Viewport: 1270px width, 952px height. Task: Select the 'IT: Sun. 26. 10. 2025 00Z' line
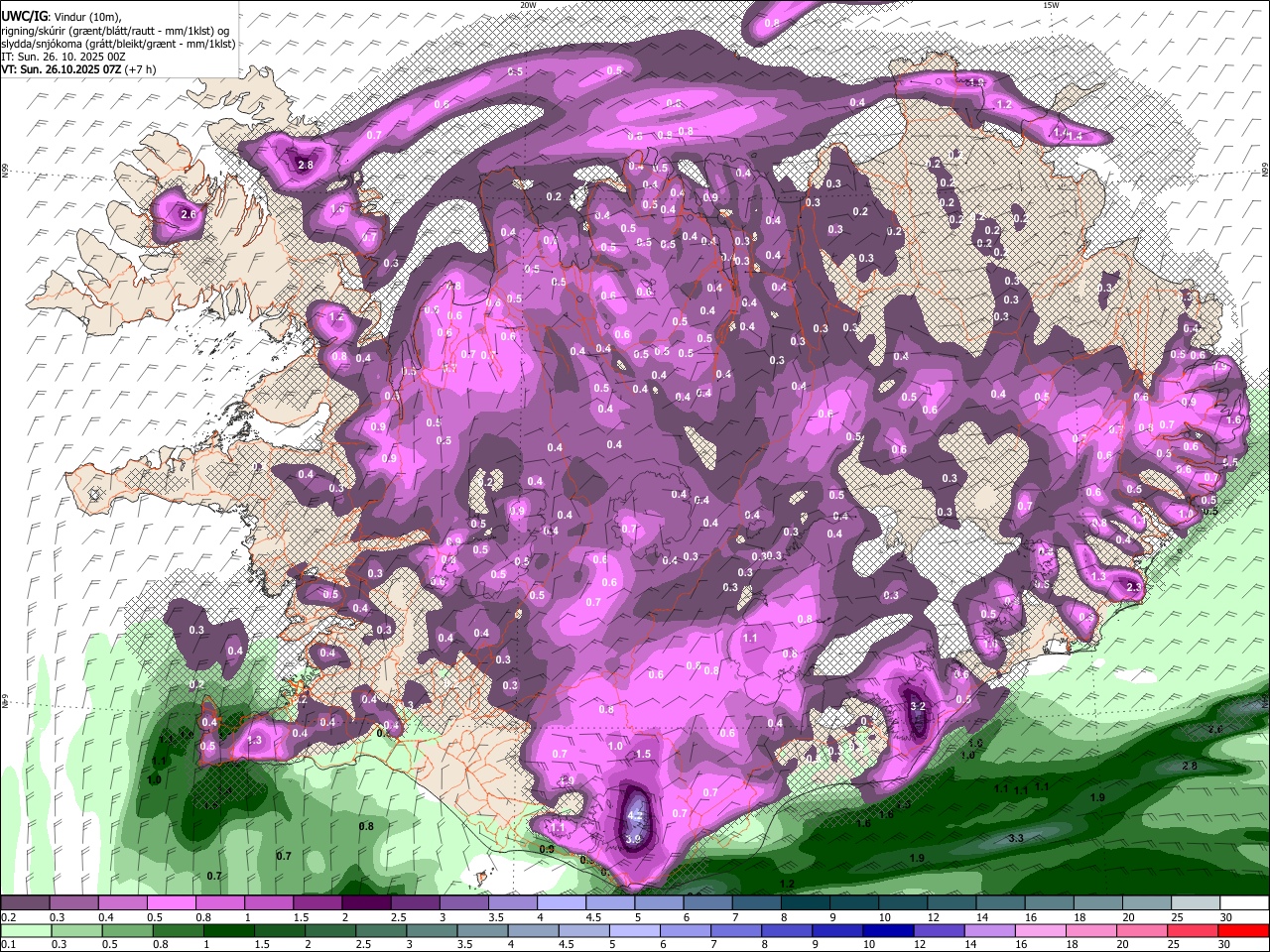coord(63,57)
